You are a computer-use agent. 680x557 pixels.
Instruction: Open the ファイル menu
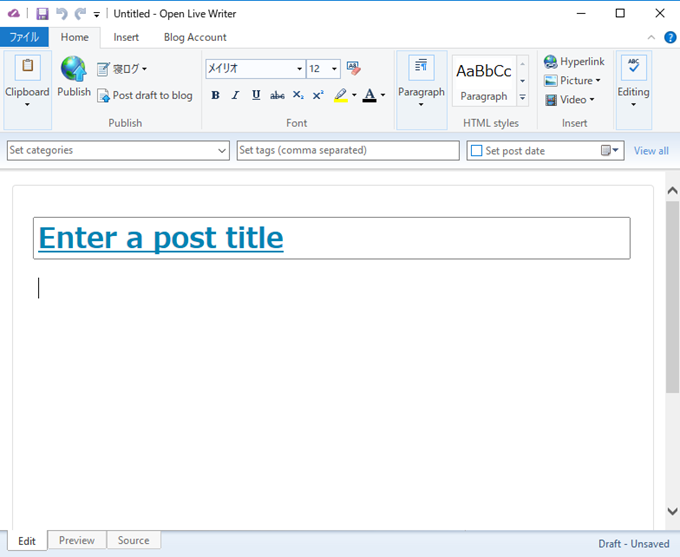pos(24,37)
